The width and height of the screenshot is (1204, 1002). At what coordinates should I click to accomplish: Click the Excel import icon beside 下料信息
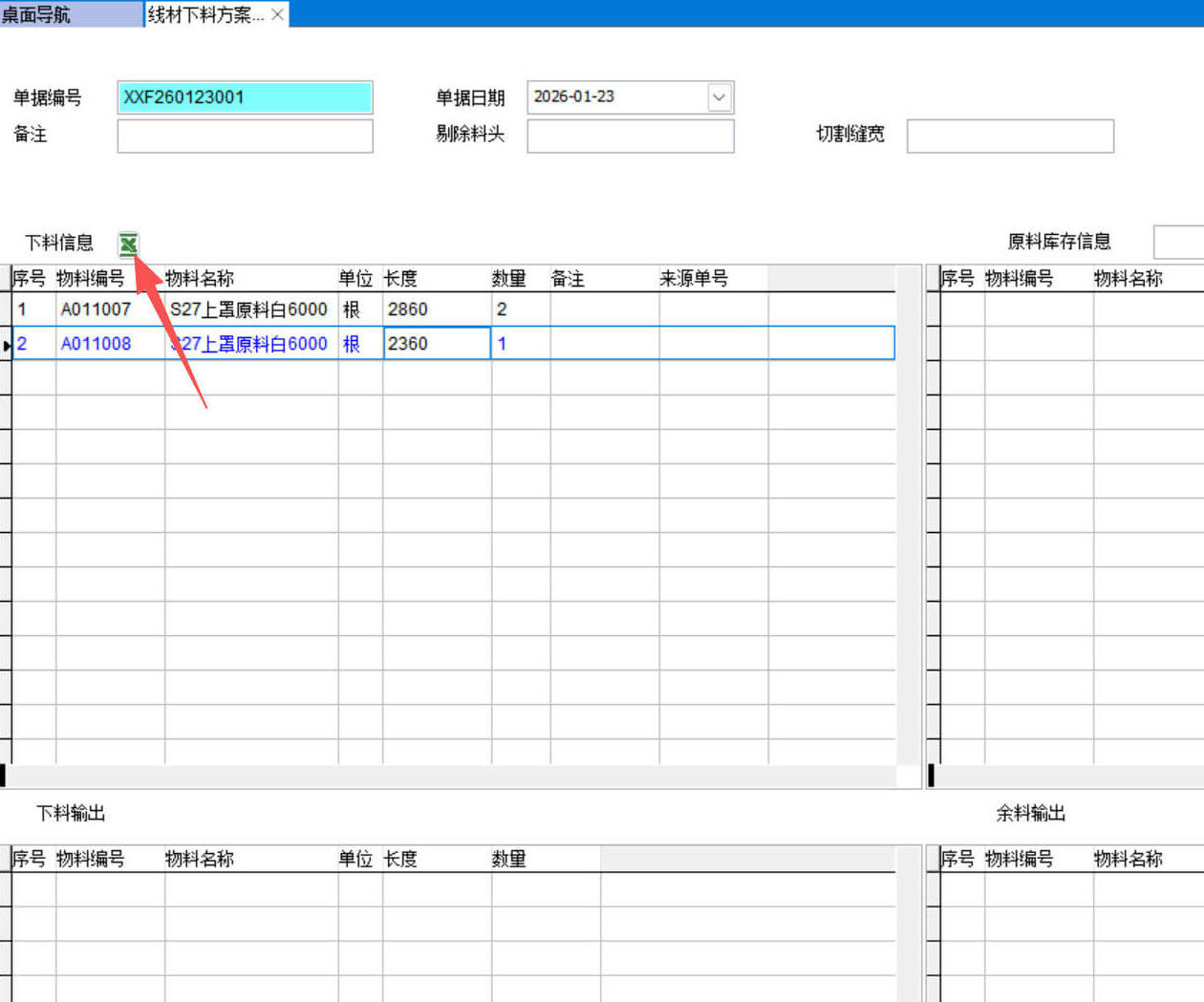[128, 245]
